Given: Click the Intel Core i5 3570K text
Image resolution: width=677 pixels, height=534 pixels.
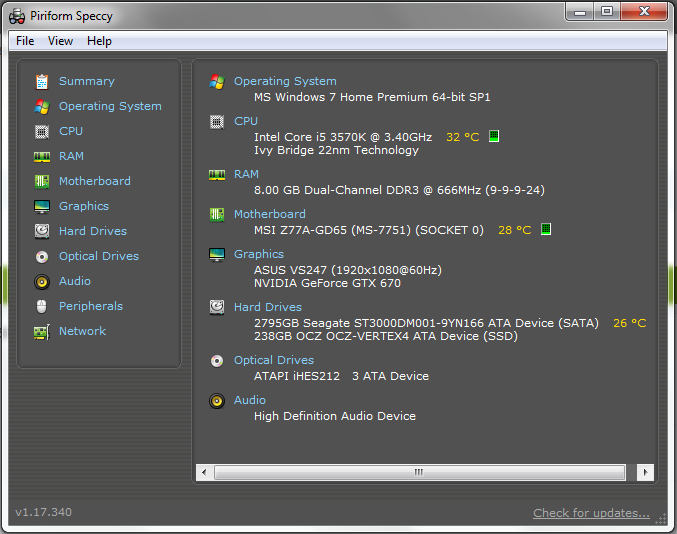Looking at the screenshot, I should [x=343, y=137].
